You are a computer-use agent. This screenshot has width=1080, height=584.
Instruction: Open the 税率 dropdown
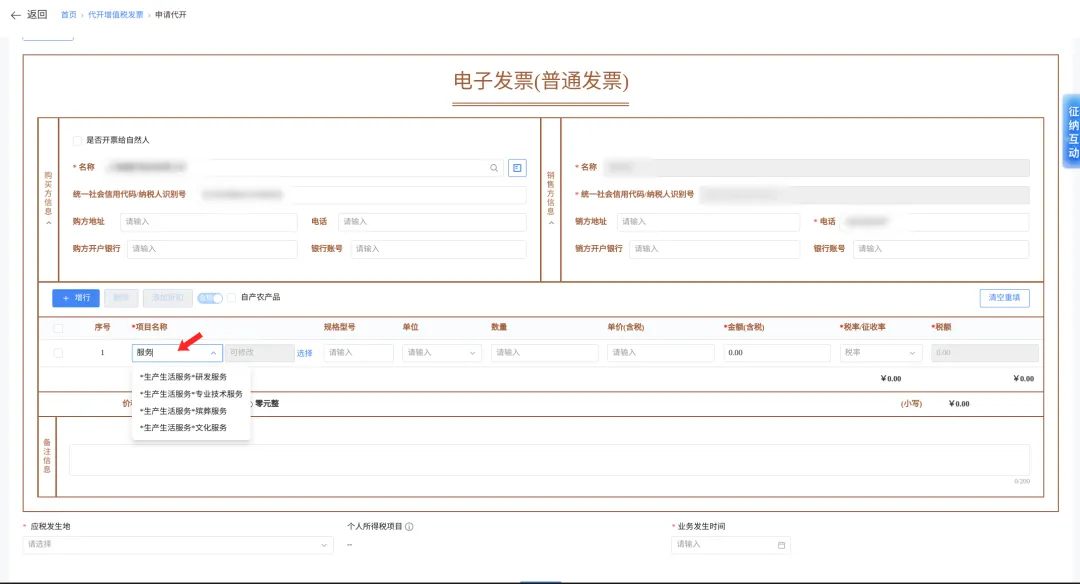[880, 353]
